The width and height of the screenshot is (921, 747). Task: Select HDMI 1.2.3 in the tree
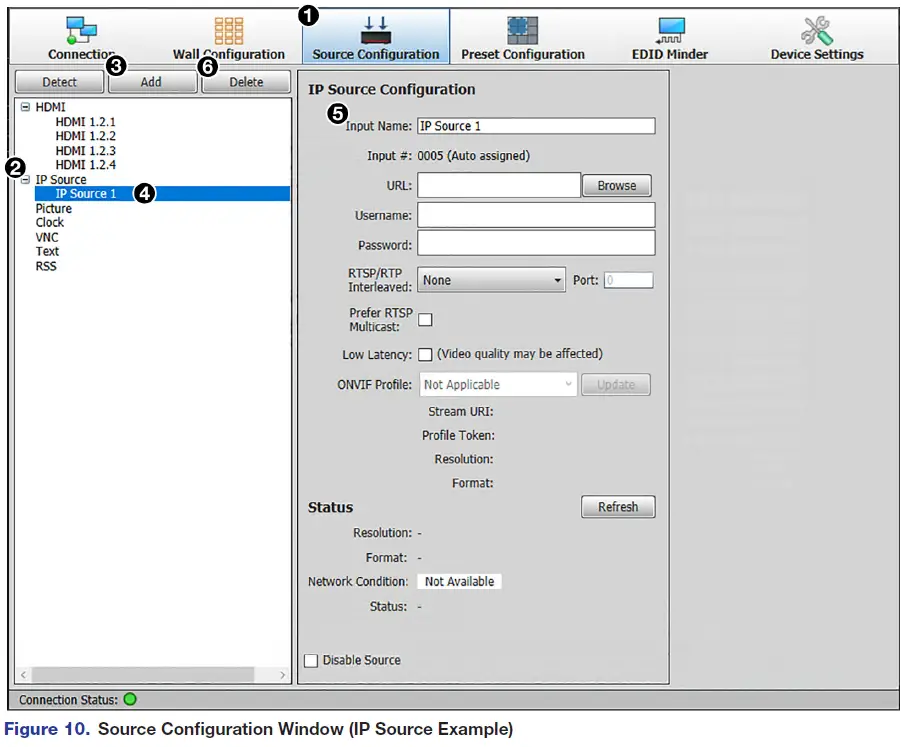point(86,150)
